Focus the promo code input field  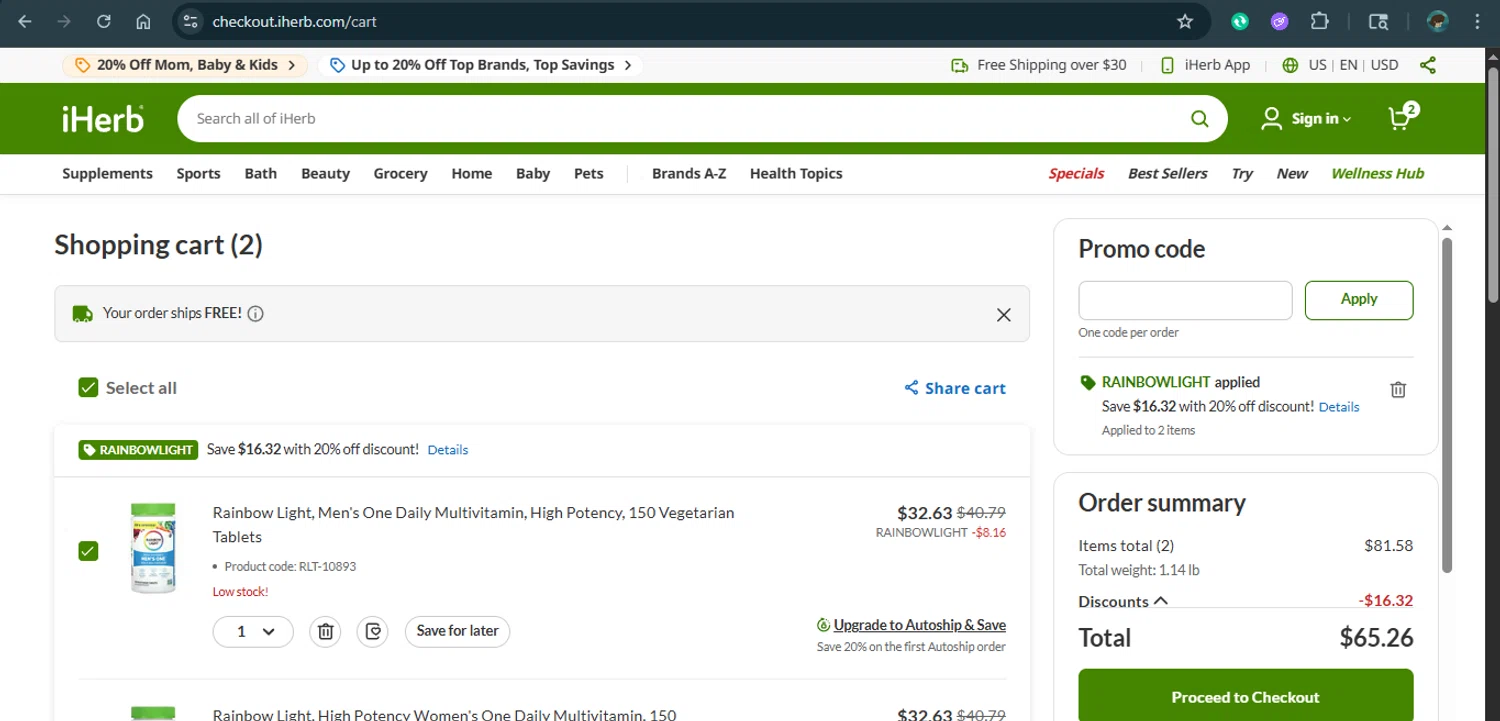[1185, 300]
